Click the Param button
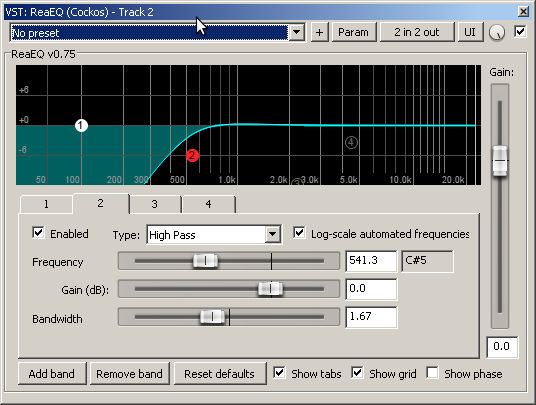Screen dimensions: 536x405 (x=354, y=32)
